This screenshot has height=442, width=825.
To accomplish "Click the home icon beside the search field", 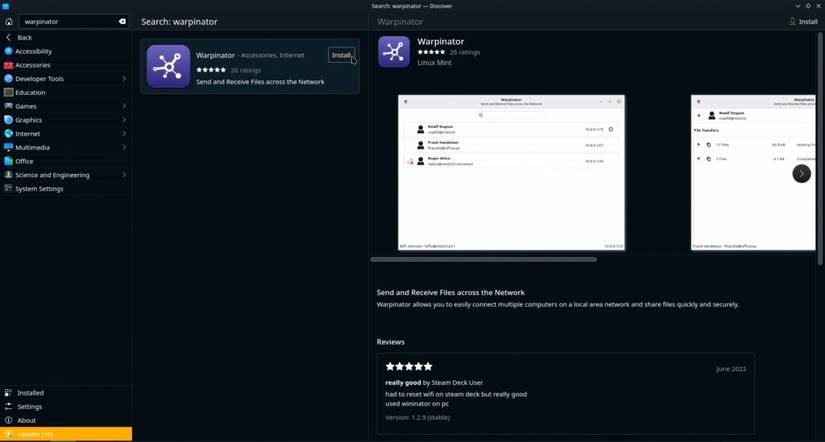I will point(9,21).
